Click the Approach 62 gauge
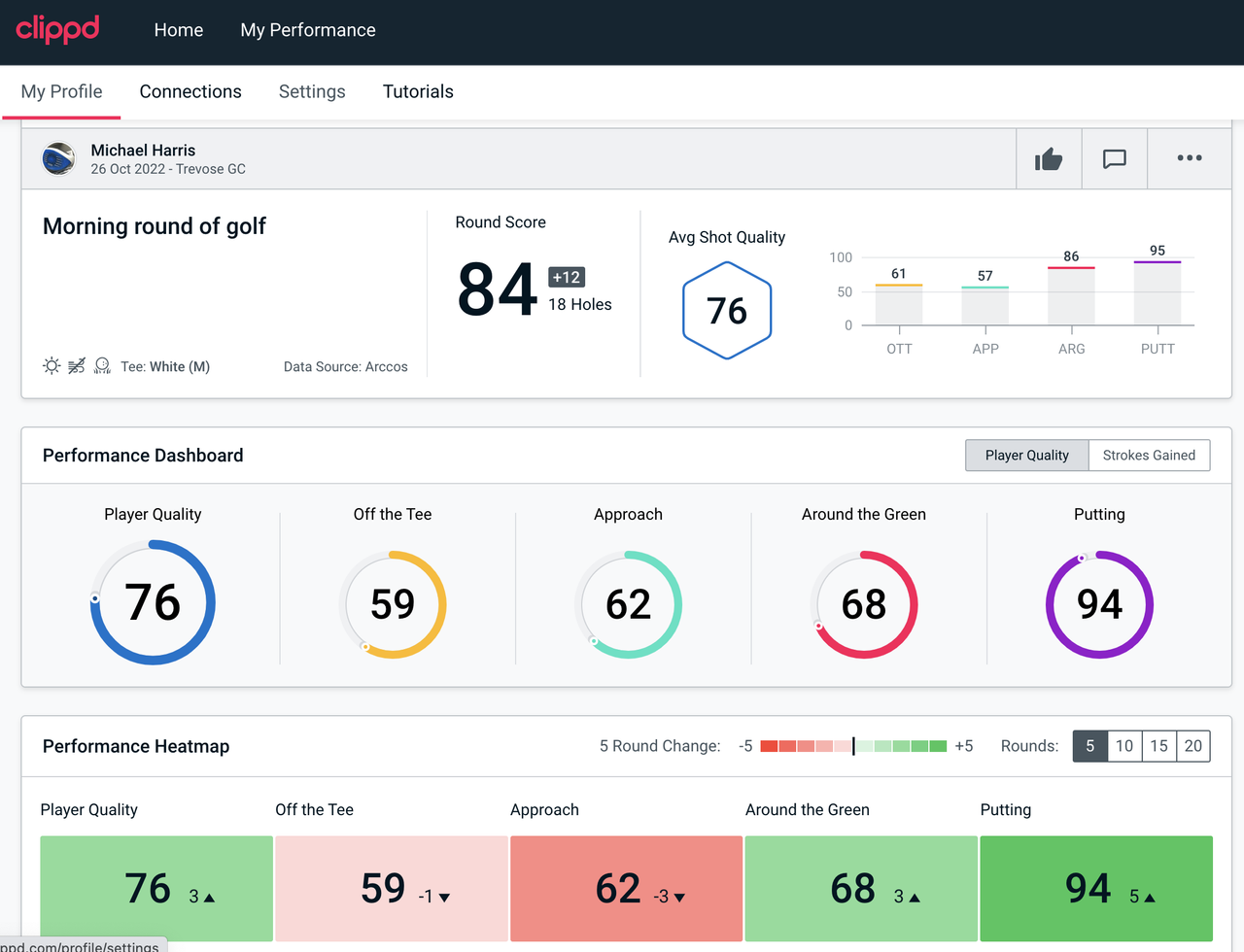The image size is (1244, 952). 628,604
